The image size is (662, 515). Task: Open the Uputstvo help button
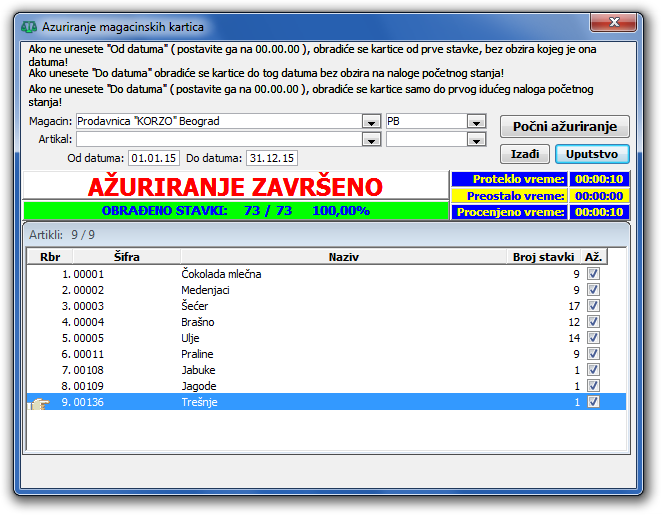tap(592, 154)
